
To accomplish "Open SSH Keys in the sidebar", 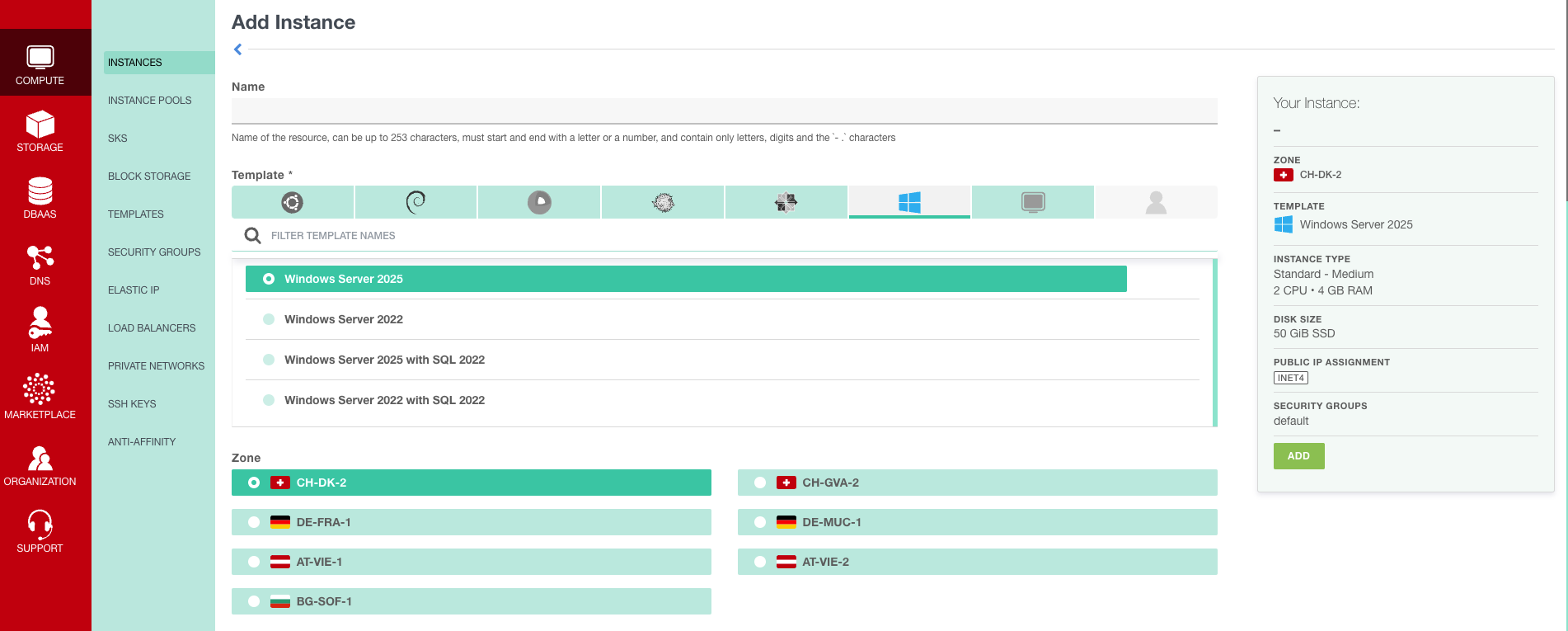I will (132, 404).
